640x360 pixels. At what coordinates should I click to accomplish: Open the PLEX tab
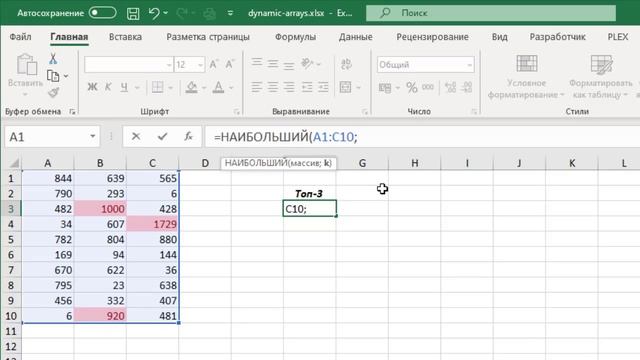coord(618,37)
